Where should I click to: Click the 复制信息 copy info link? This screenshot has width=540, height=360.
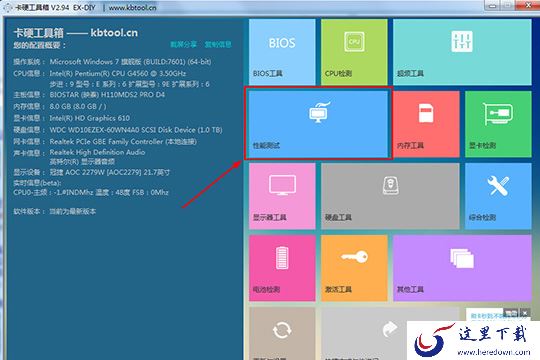tap(218, 44)
